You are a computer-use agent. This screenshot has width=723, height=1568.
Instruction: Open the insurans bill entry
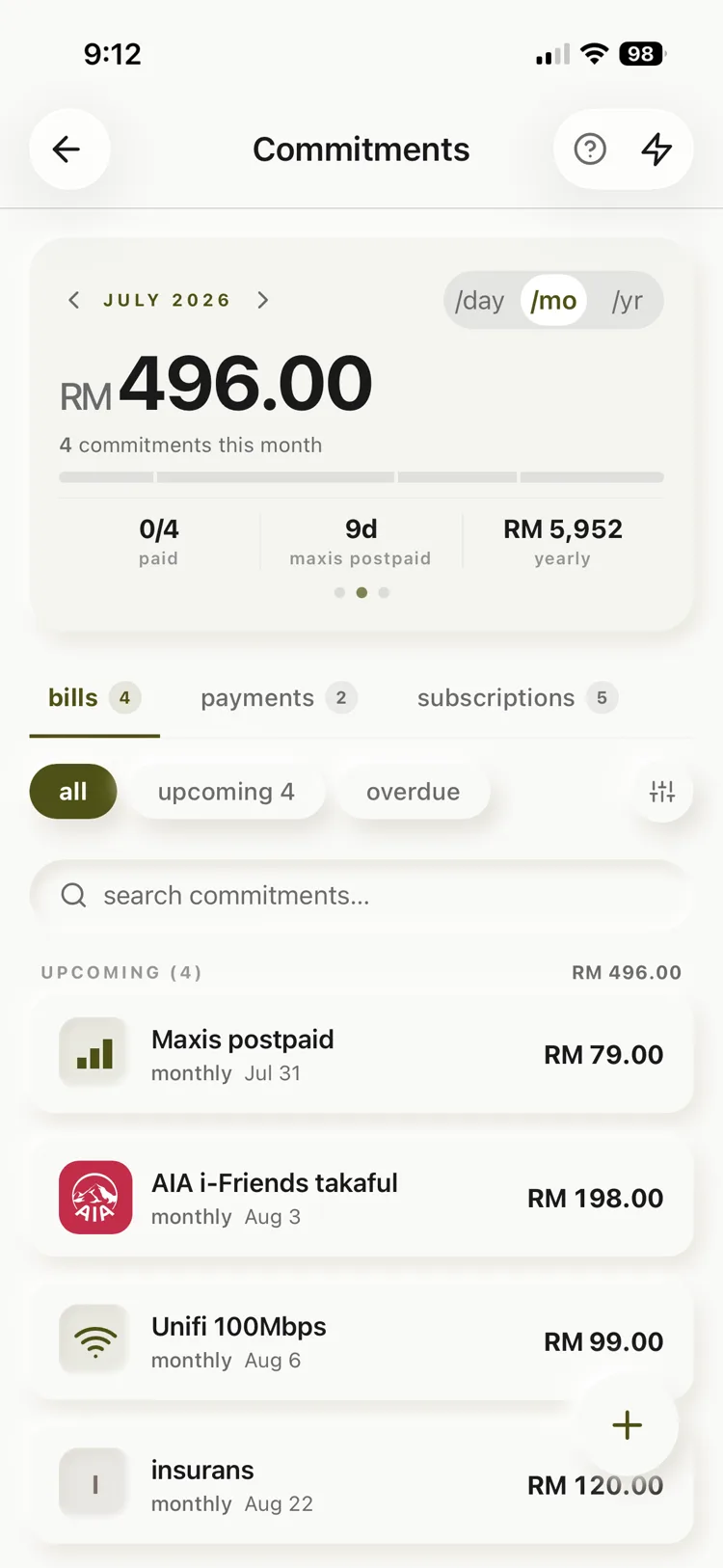pos(361,1485)
